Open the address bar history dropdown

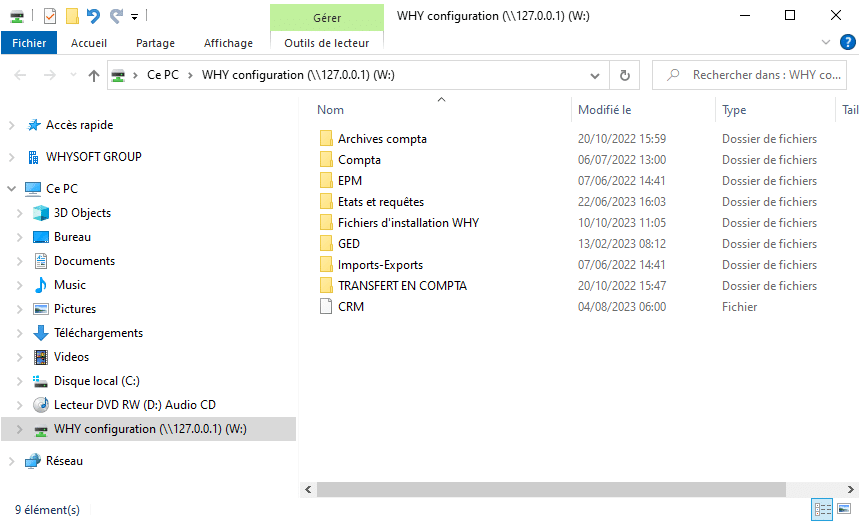point(595,76)
